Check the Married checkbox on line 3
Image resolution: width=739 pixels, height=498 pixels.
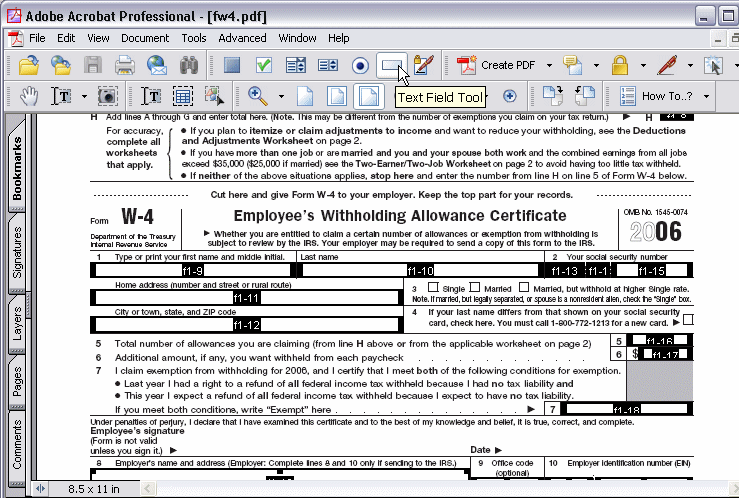click(475, 287)
